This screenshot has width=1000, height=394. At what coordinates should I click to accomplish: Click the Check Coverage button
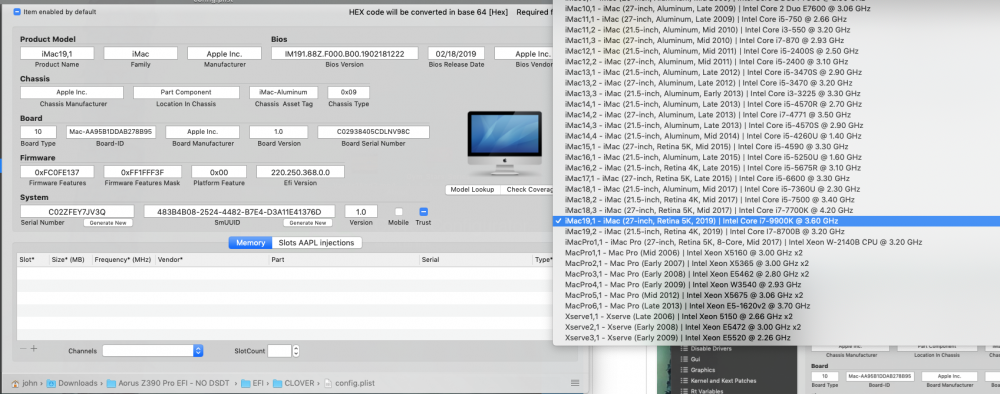pyautogui.click(x=526, y=189)
